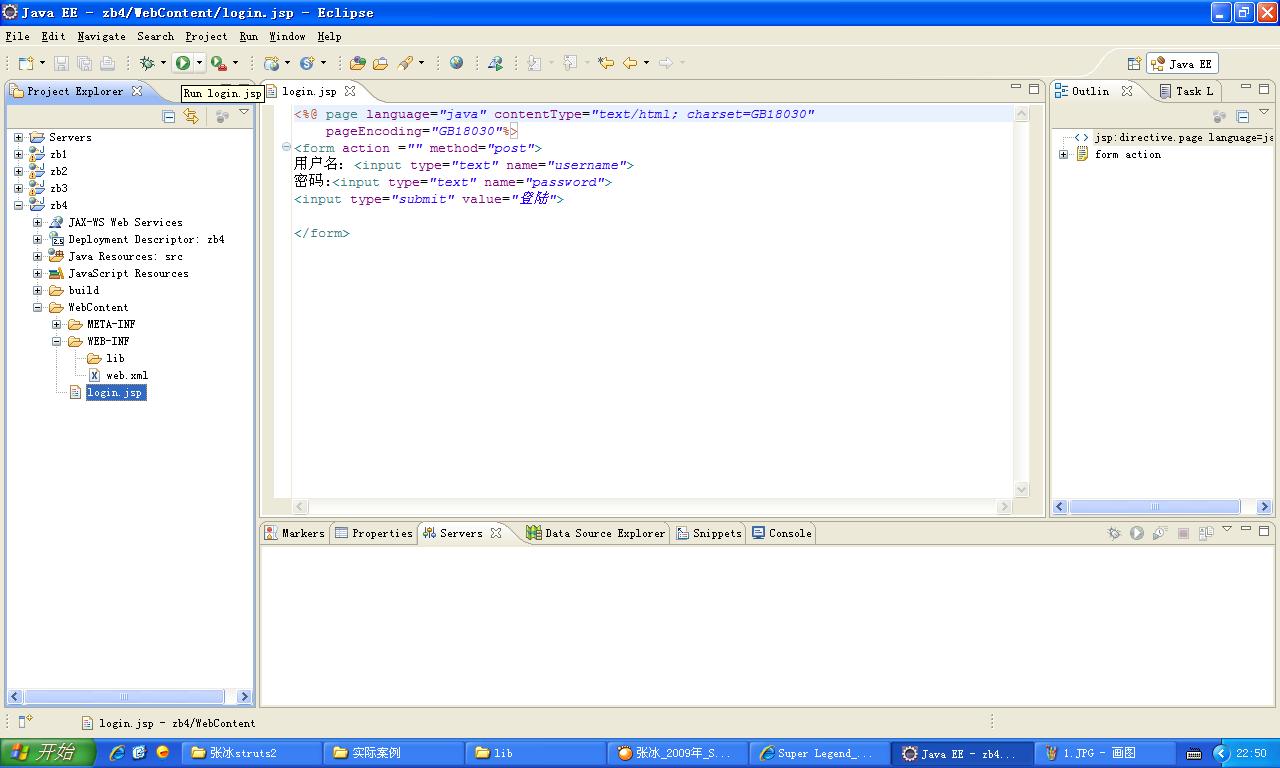Collapse the form tag fold marker in editor
1280x768 pixels.
click(286, 148)
